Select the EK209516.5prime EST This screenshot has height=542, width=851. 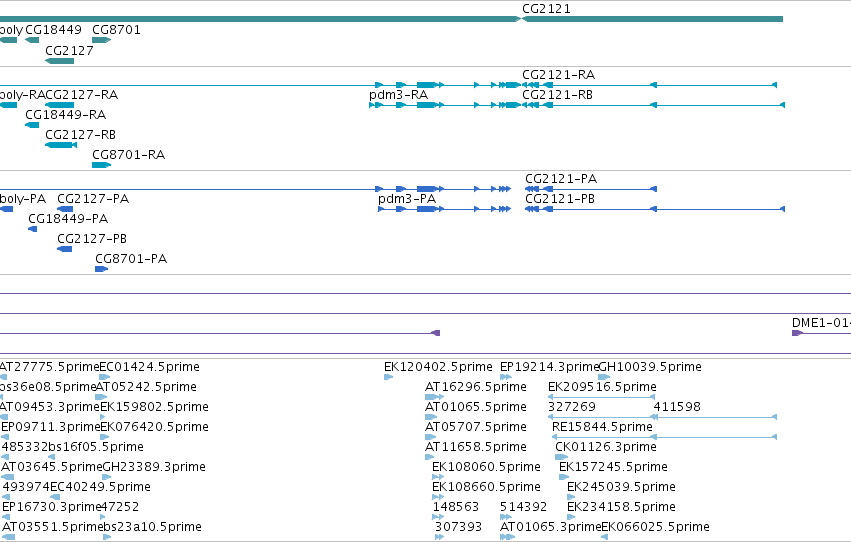(x=601, y=397)
